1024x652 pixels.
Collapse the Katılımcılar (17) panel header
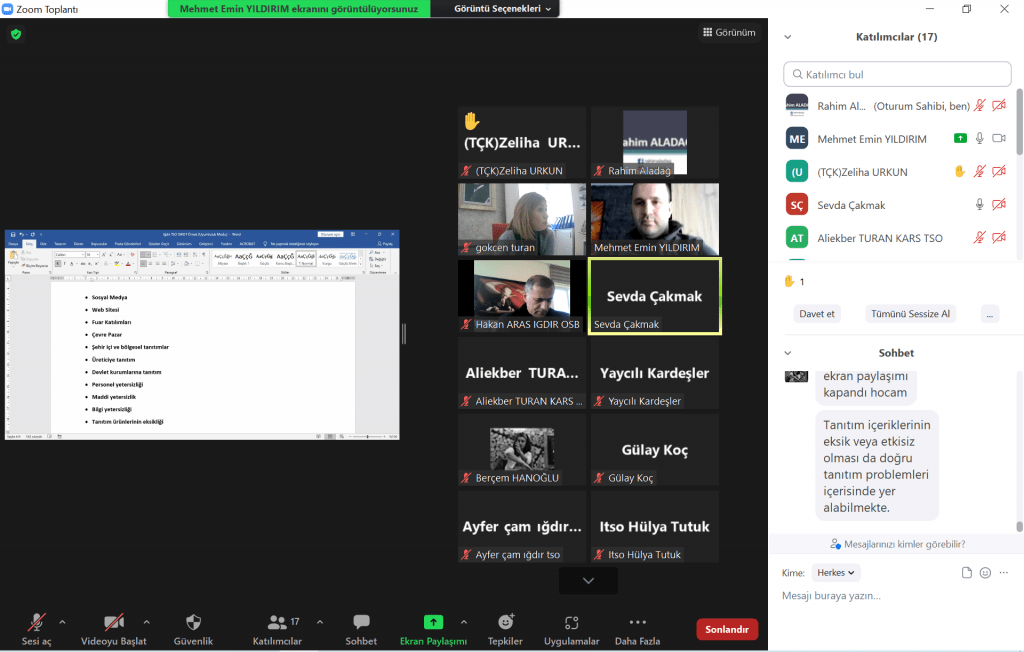pos(788,37)
